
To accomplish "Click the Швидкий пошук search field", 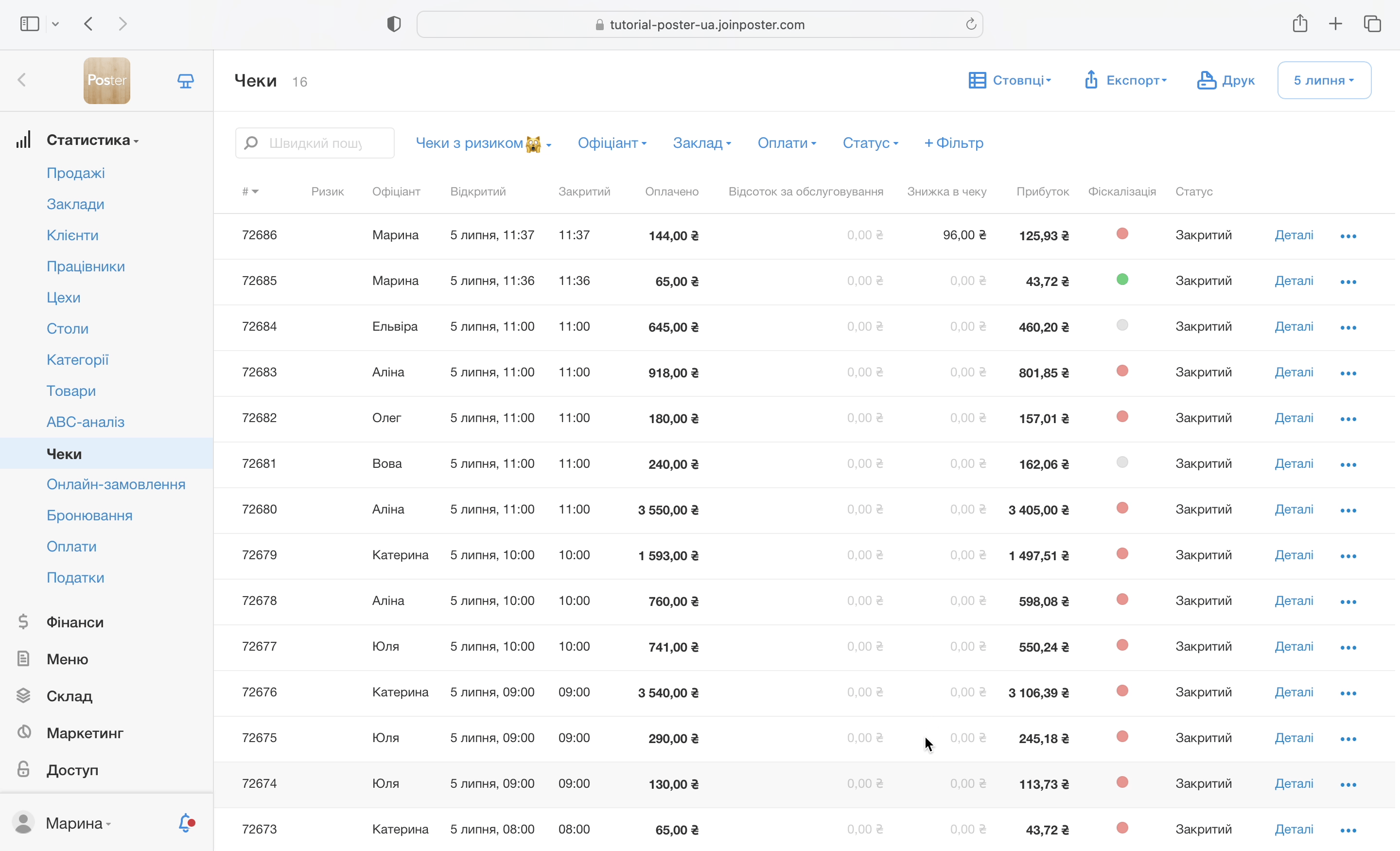I will tap(315, 143).
